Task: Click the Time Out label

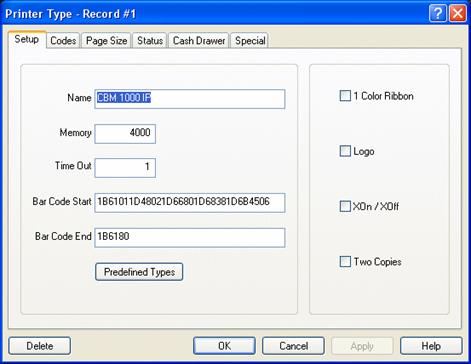Action: [73, 166]
